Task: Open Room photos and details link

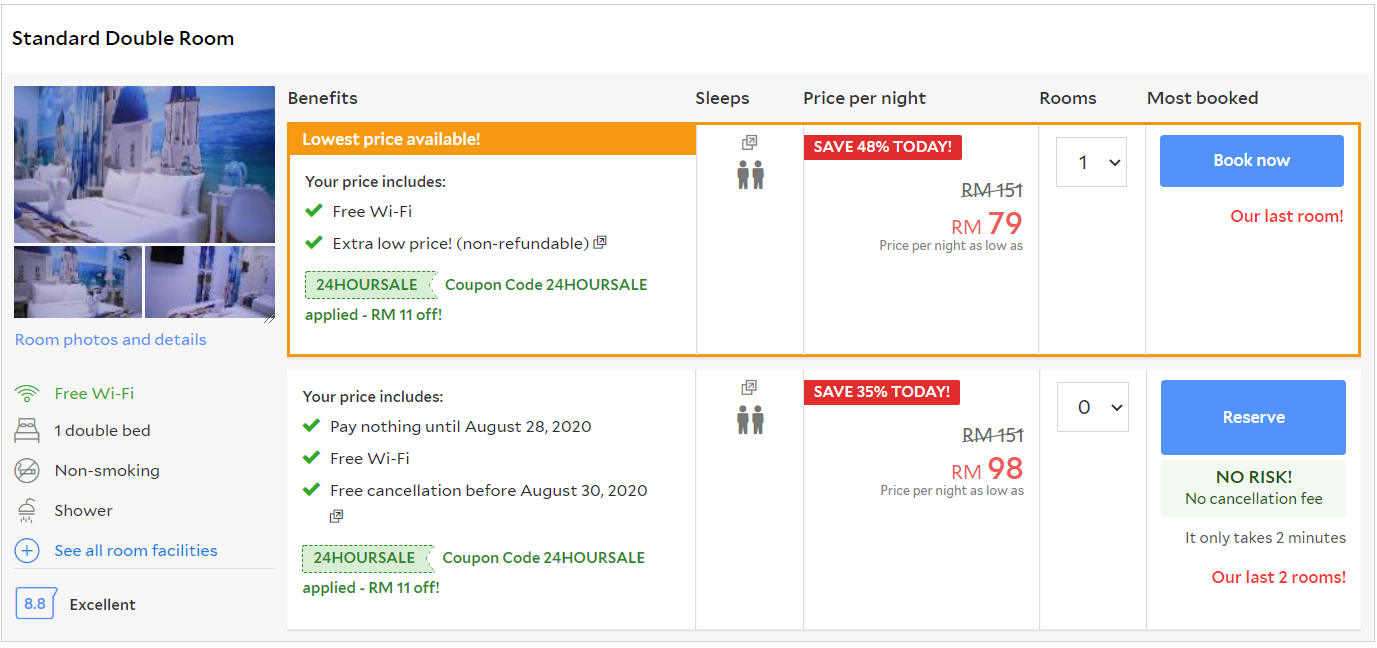Action: click(x=110, y=340)
